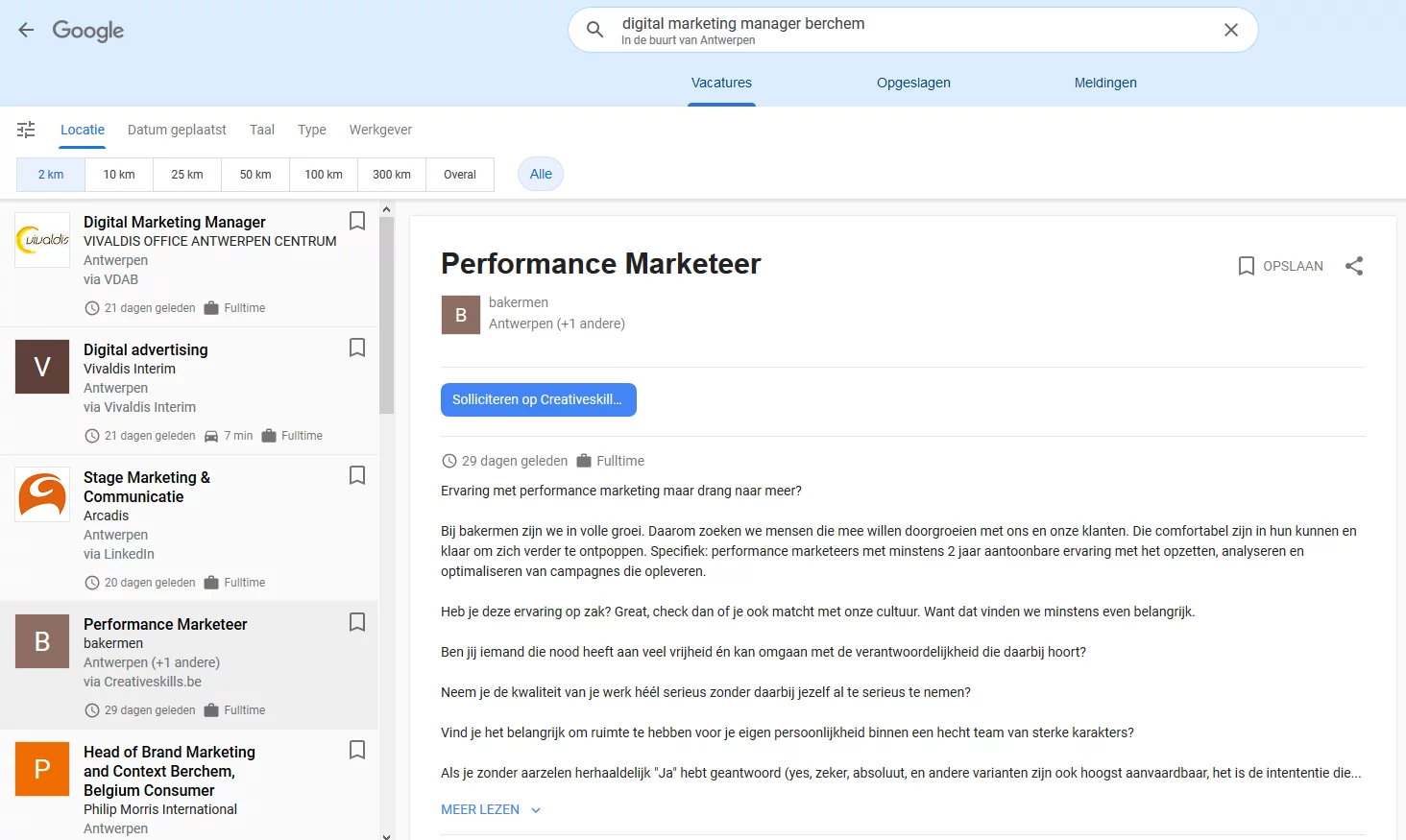Bookmark the Digital Marketing Manager job

pyautogui.click(x=357, y=221)
